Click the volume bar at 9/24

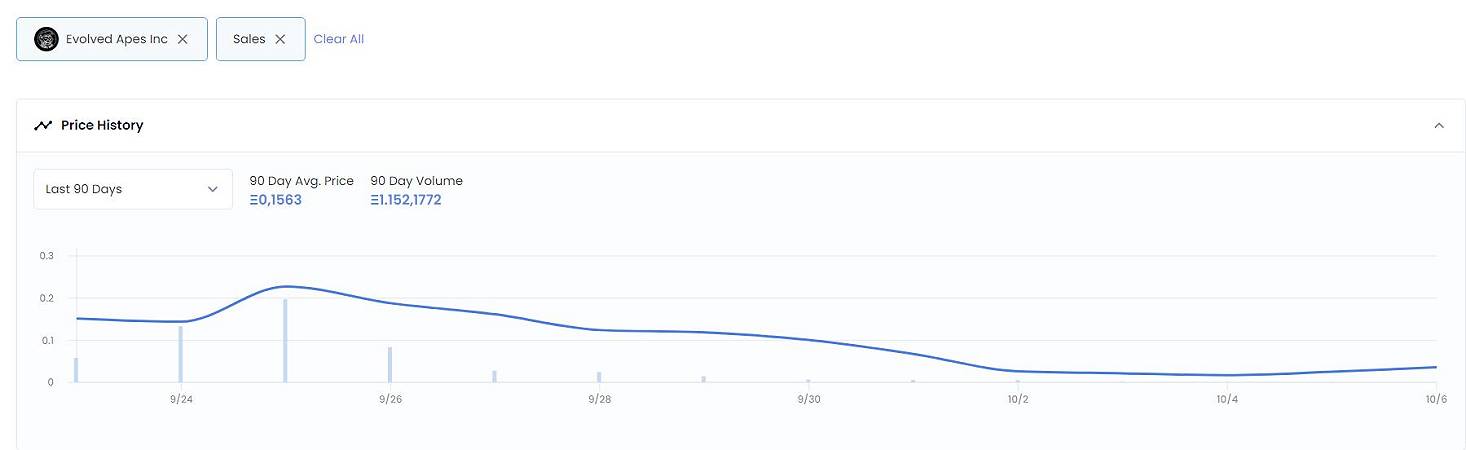181,354
